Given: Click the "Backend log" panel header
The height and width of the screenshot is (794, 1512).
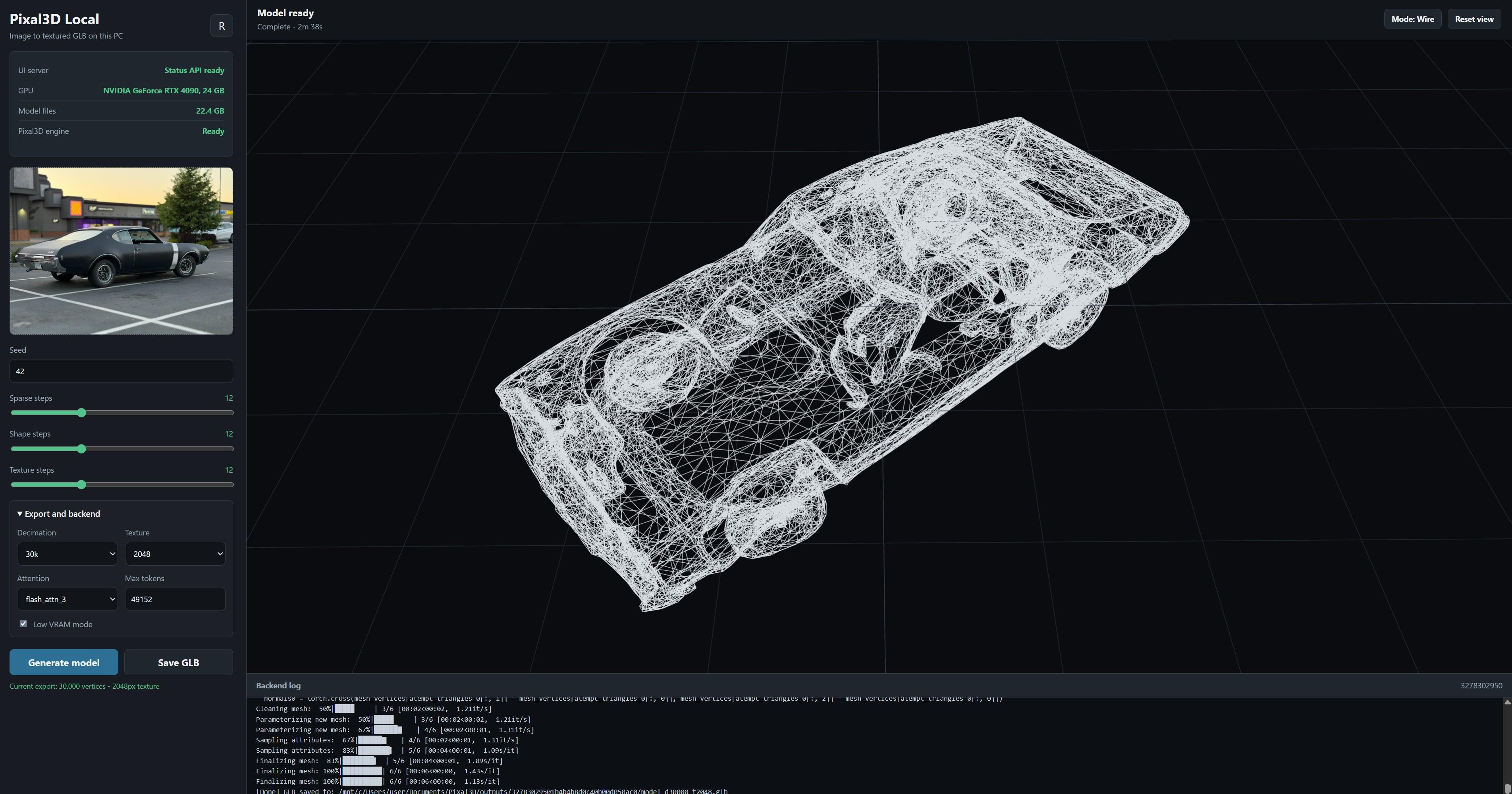Looking at the screenshot, I should [x=278, y=685].
